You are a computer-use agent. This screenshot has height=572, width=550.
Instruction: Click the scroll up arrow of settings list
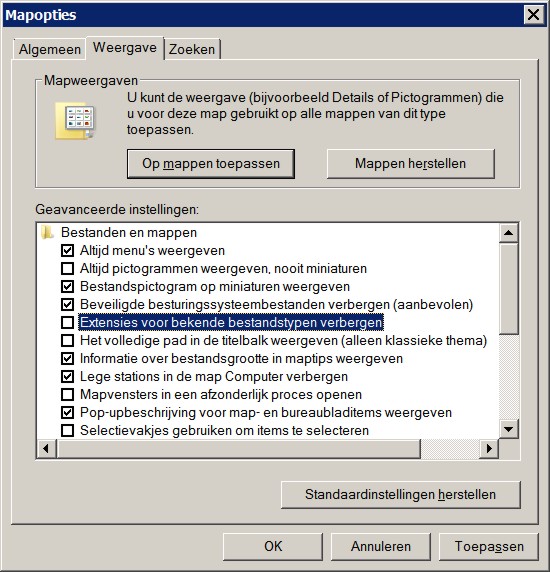click(x=509, y=233)
